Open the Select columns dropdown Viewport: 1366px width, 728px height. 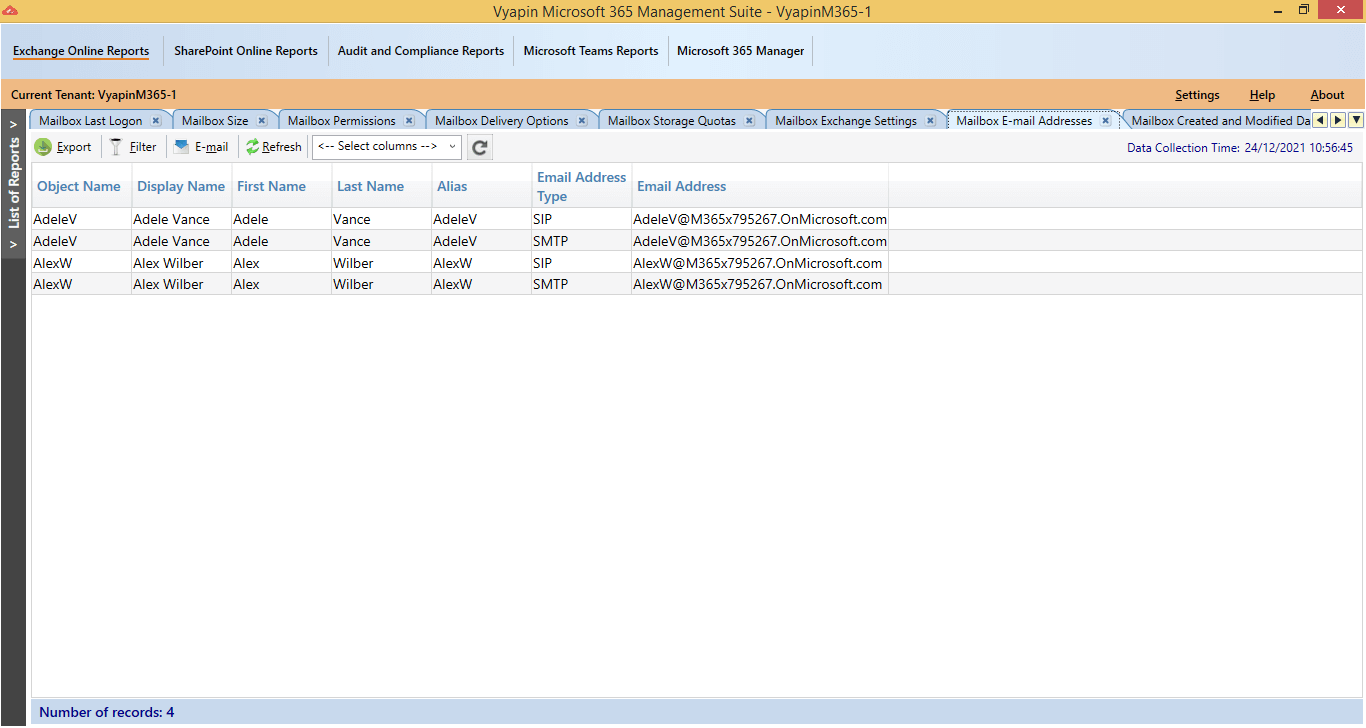pos(387,147)
